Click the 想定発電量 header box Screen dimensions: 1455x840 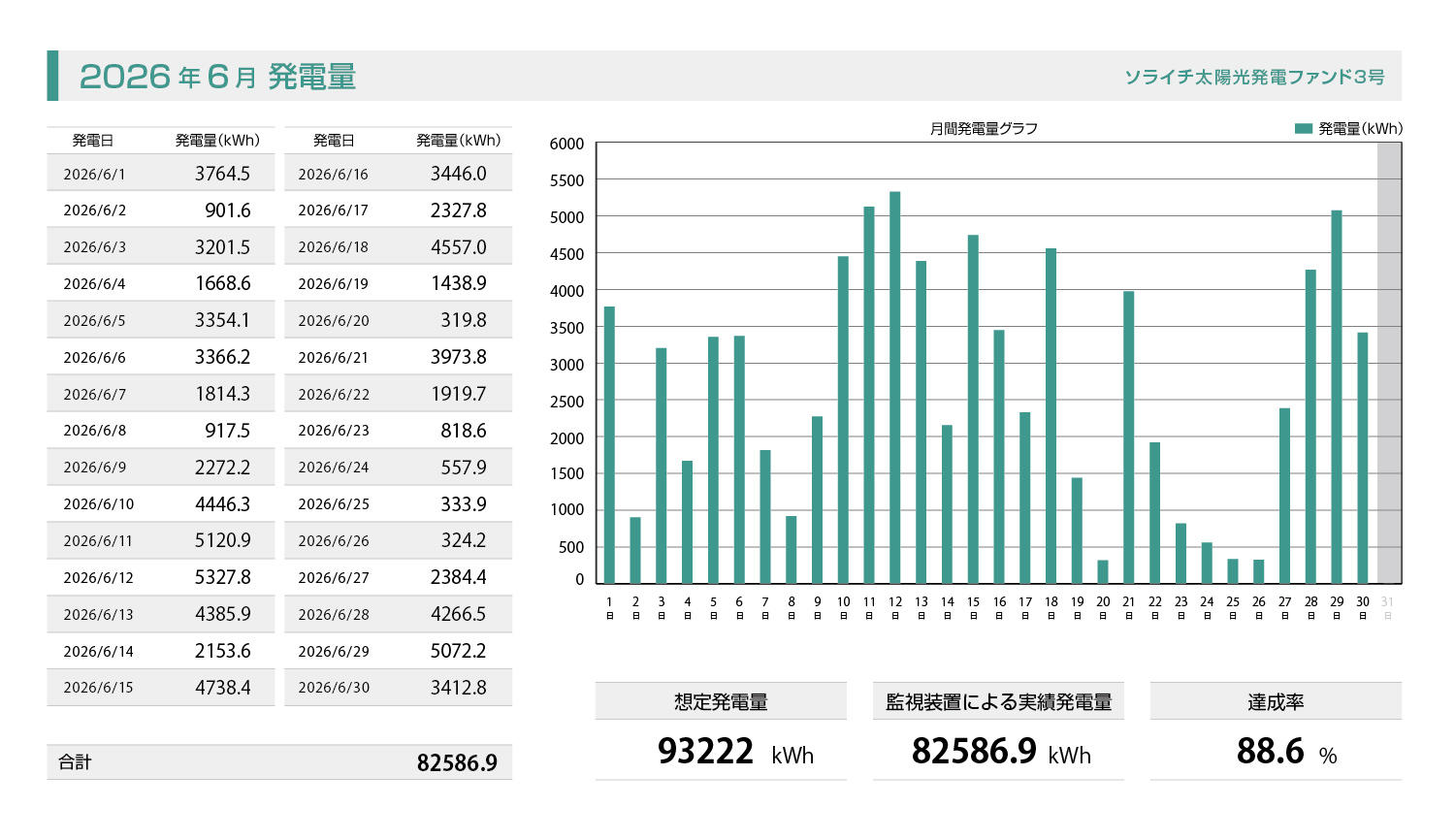pyautogui.click(x=721, y=701)
